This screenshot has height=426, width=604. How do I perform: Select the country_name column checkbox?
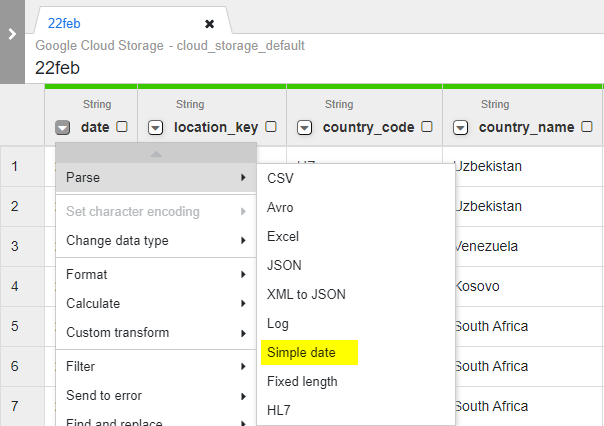(586, 127)
